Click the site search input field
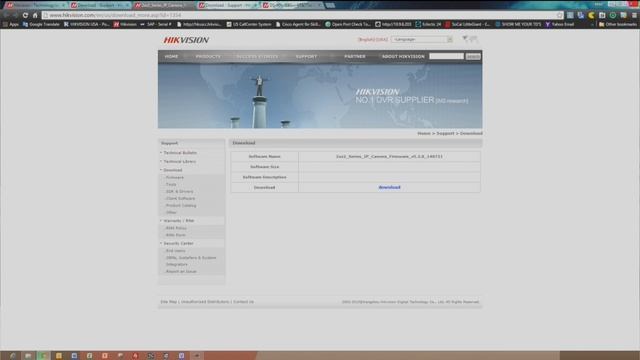Image resolution: width=640 pixels, height=360 pixels. [x=446, y=56]
